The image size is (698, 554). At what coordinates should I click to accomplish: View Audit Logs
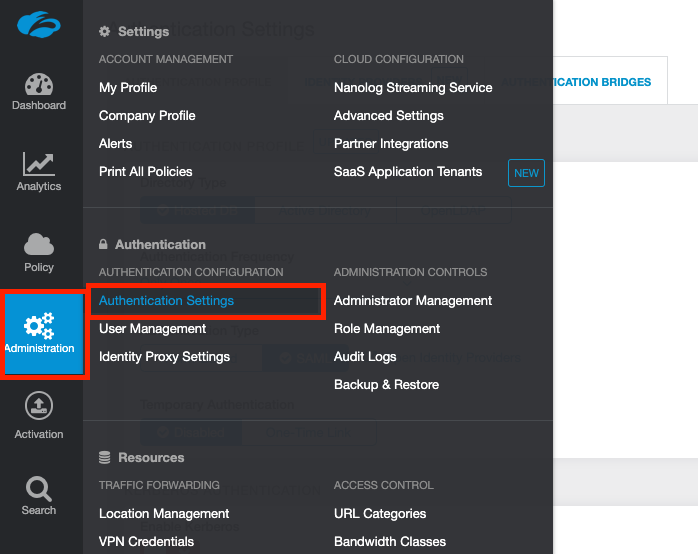365,356
